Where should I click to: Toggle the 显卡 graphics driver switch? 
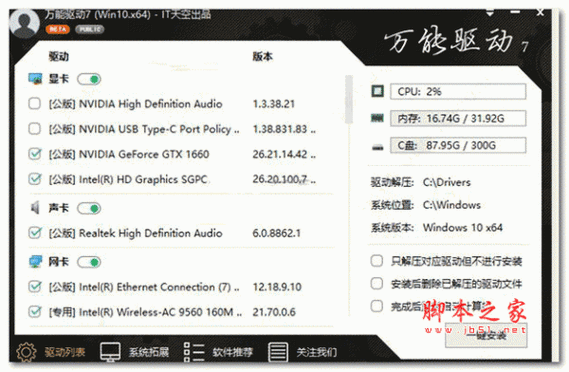click(89, 79)
